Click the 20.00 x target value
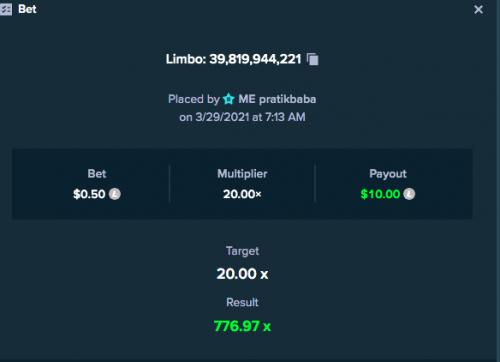 click(242, 274)
